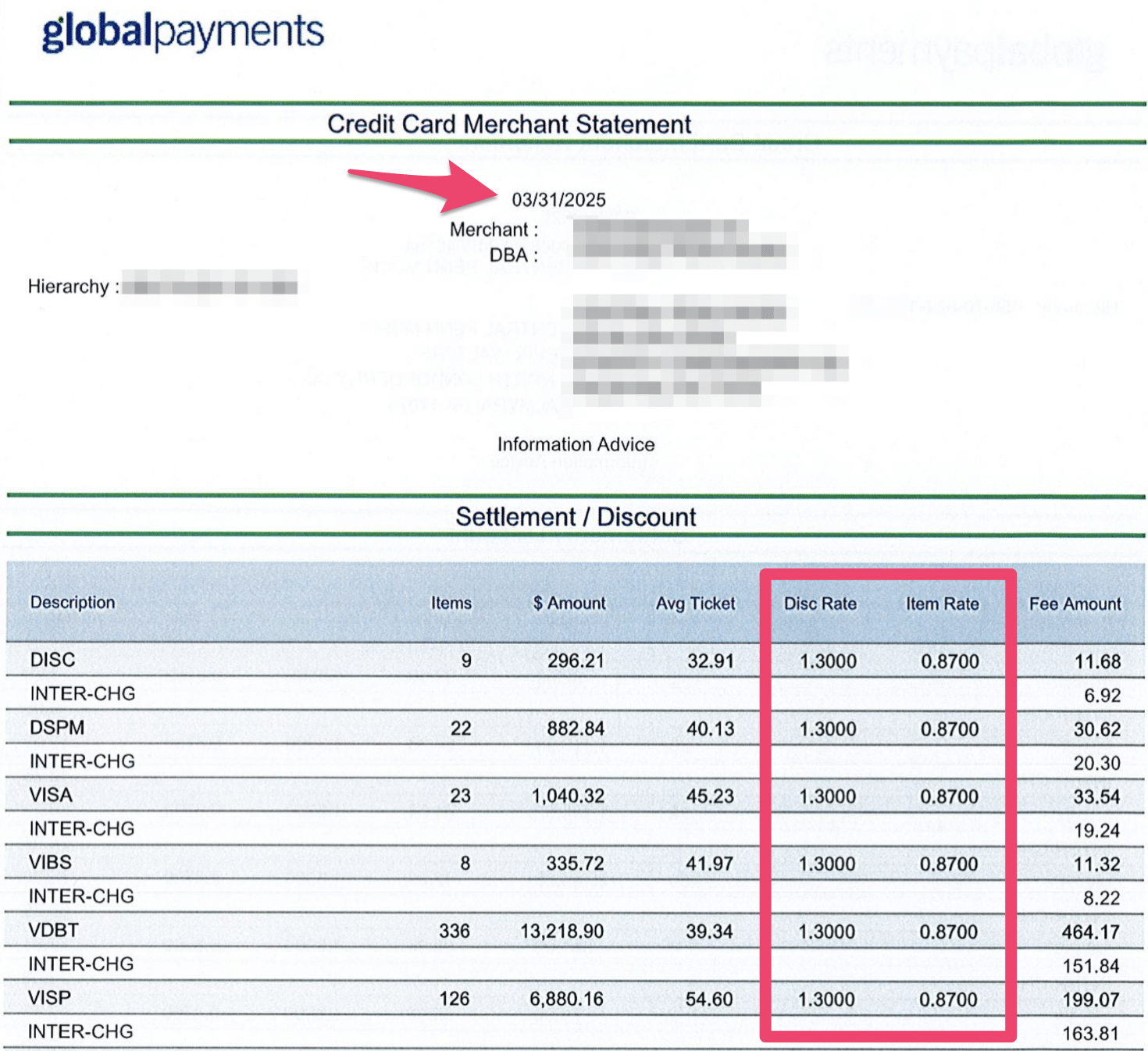Screen dimensions: 1148x1051
Task: Click the avg ticket 45.23
Action: point(710,796)
